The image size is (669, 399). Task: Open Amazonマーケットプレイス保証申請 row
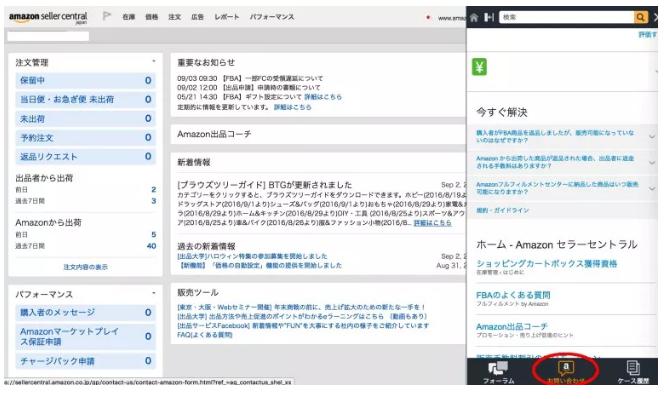click(86, 336)
